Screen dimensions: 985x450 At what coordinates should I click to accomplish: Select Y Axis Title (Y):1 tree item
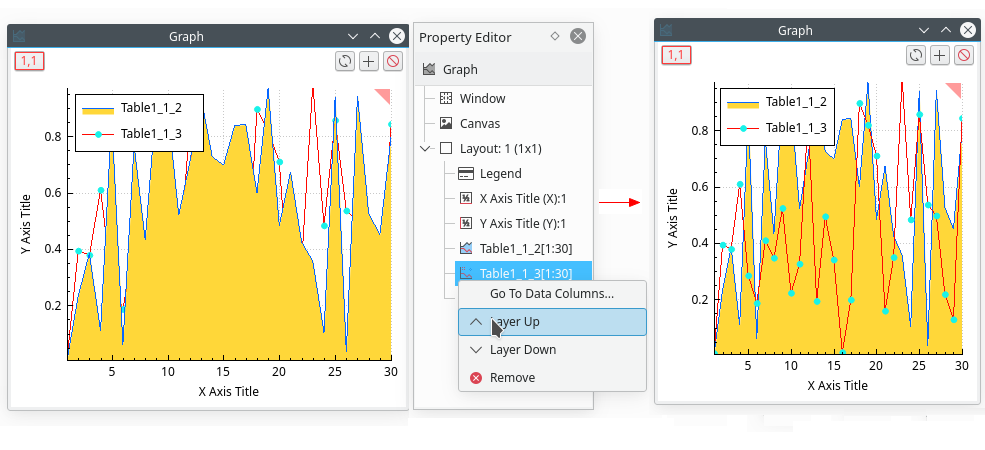(523, 224)
